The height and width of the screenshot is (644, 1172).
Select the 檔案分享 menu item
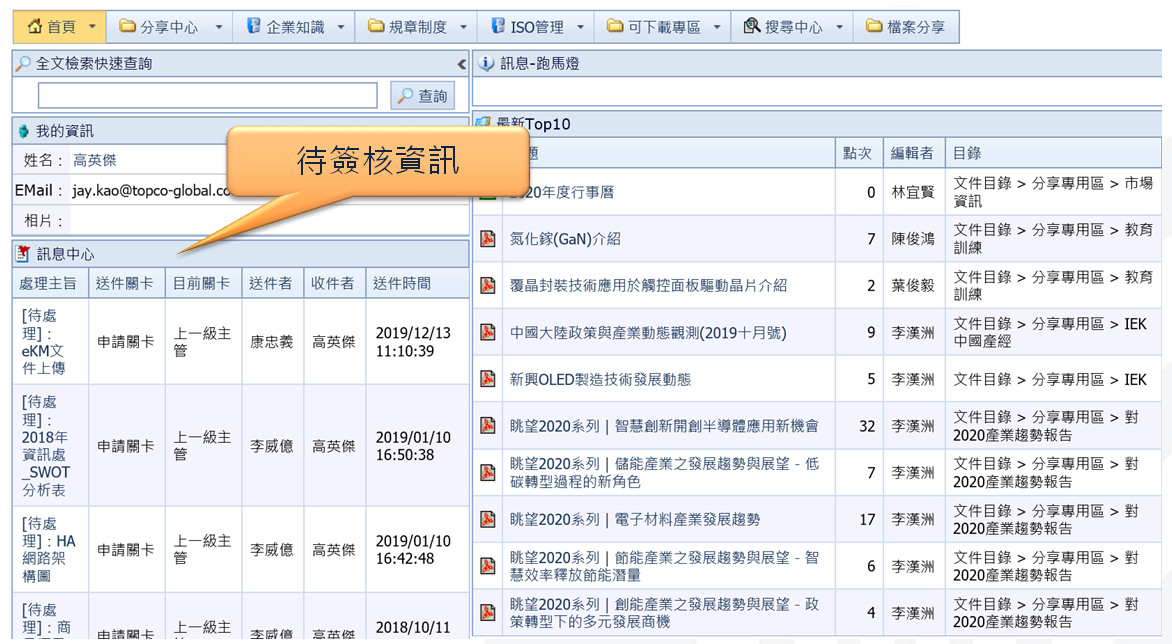coord(906,27)
